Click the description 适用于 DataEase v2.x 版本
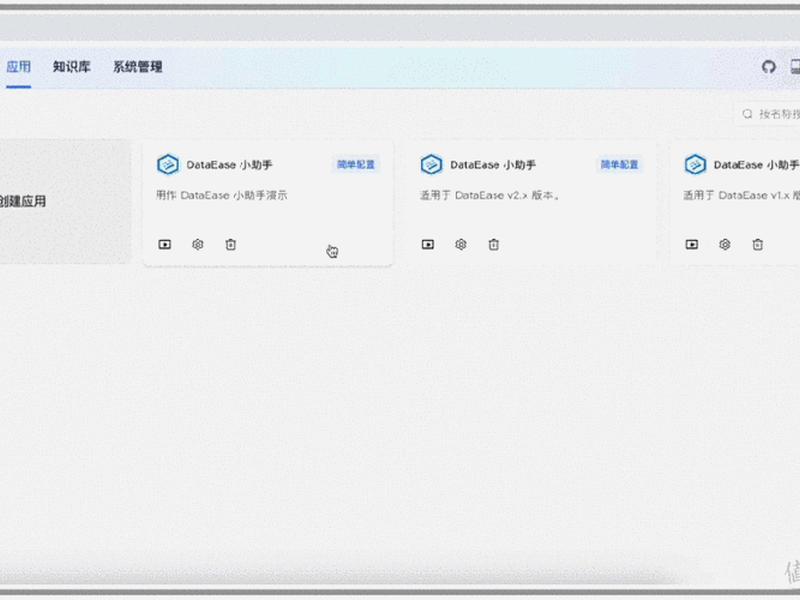Viewport: 800px width, 600px height. click(x=489, y=195)
